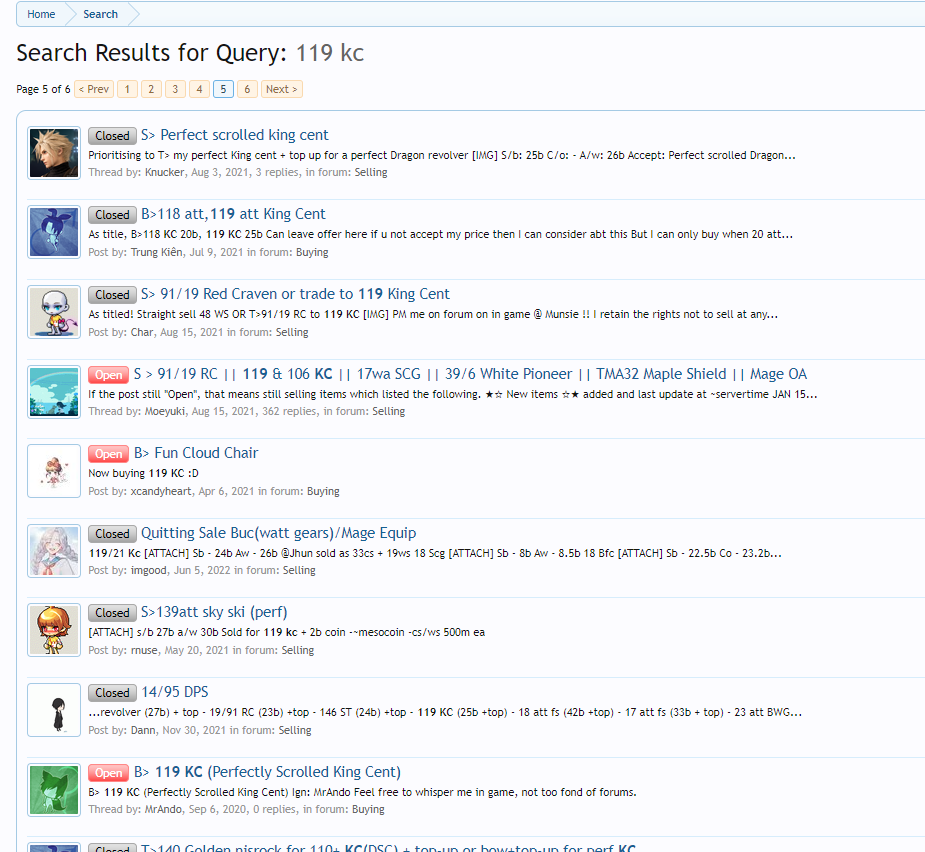Click Closed label on 139att sky ski
Image resolution: width=925 pixels, height=852 pixels.
coord(112,613)
